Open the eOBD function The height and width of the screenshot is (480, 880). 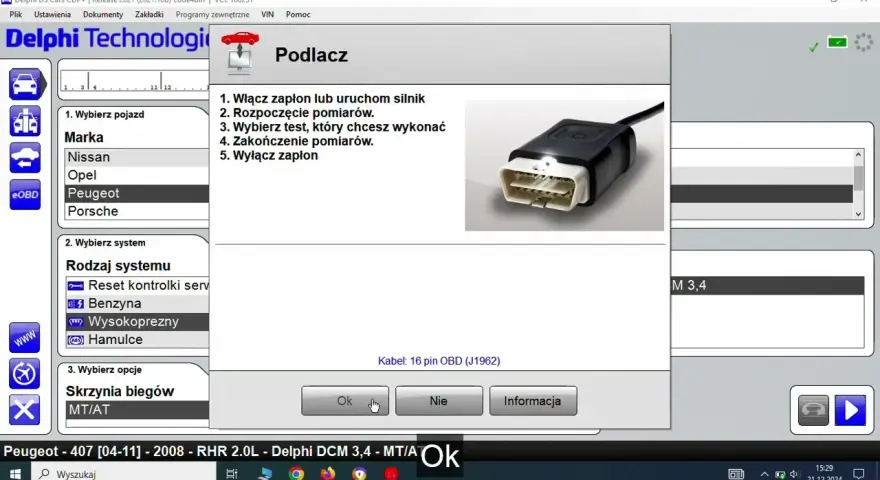[x=25, y=194]
